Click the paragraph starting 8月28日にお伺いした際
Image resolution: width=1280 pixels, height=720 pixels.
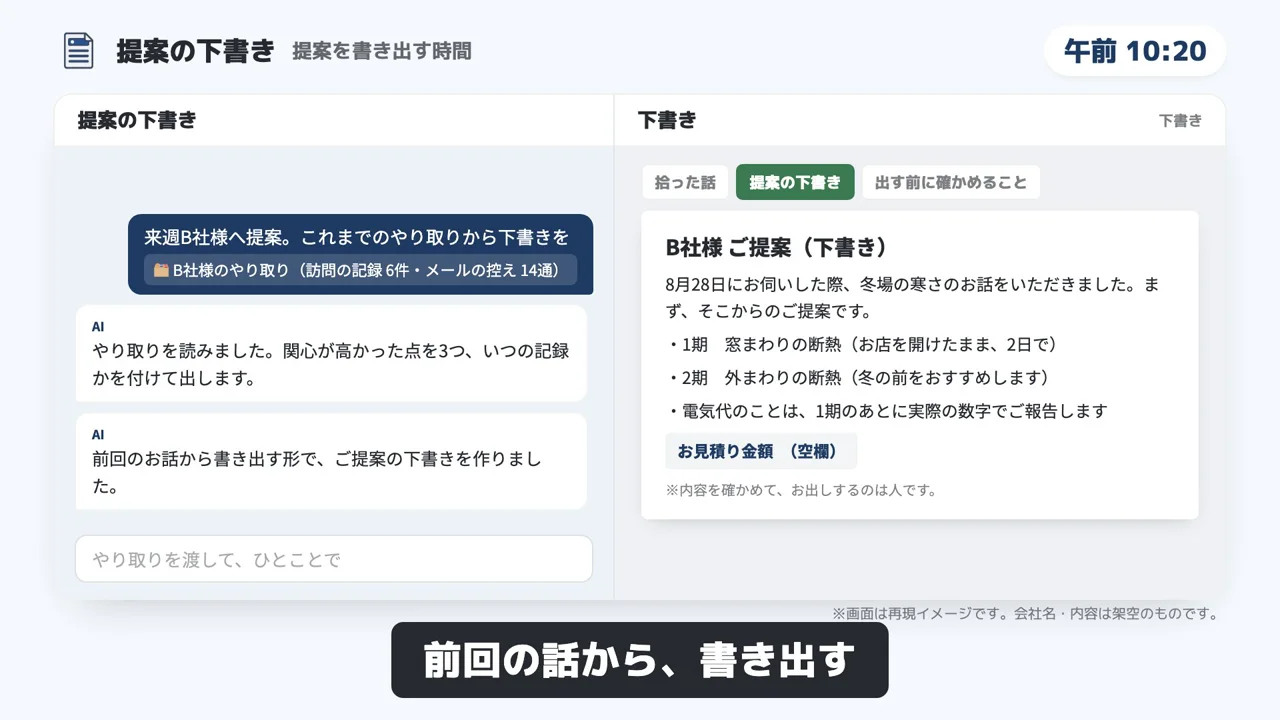pyautogui.click(x=912, y=297)
